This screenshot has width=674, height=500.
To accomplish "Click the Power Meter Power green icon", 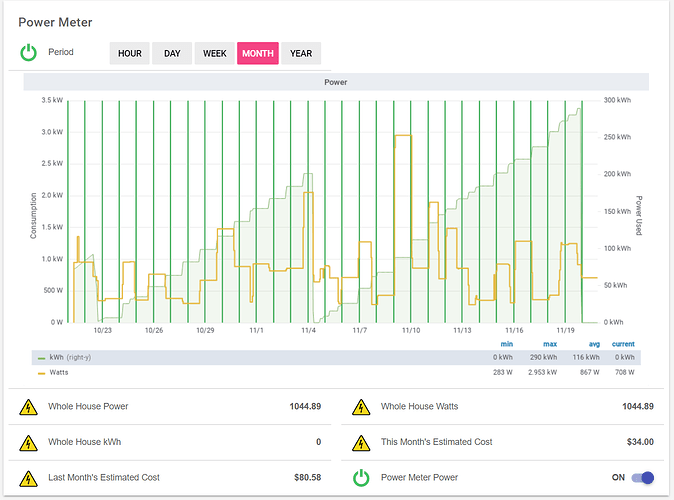I will 362,478.
